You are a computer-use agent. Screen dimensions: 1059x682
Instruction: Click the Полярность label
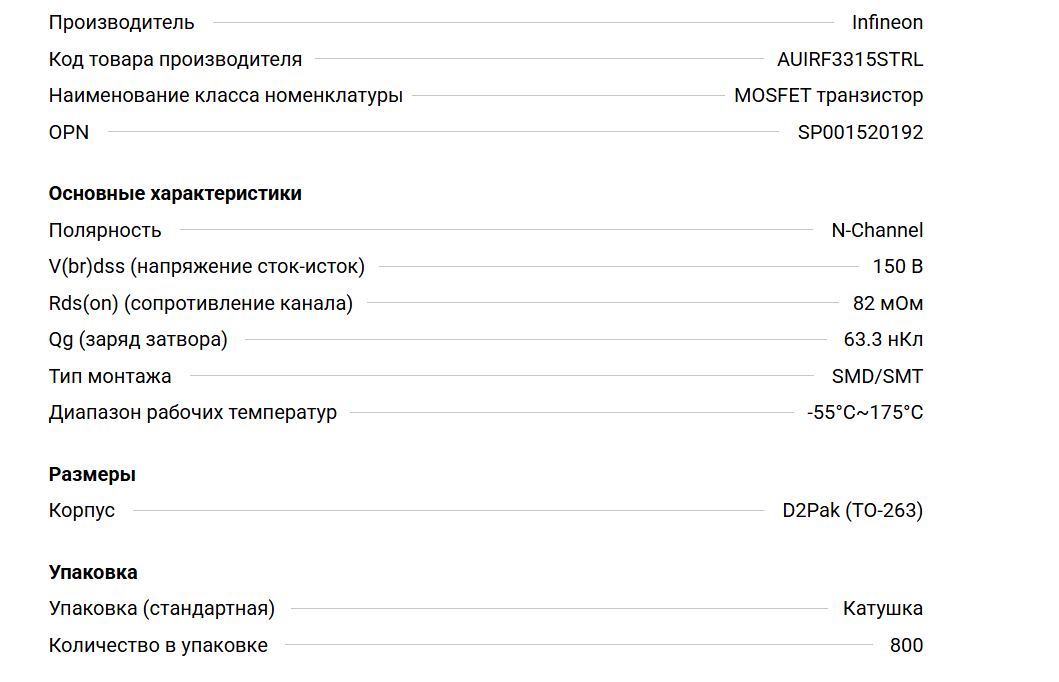click(105, 231)
